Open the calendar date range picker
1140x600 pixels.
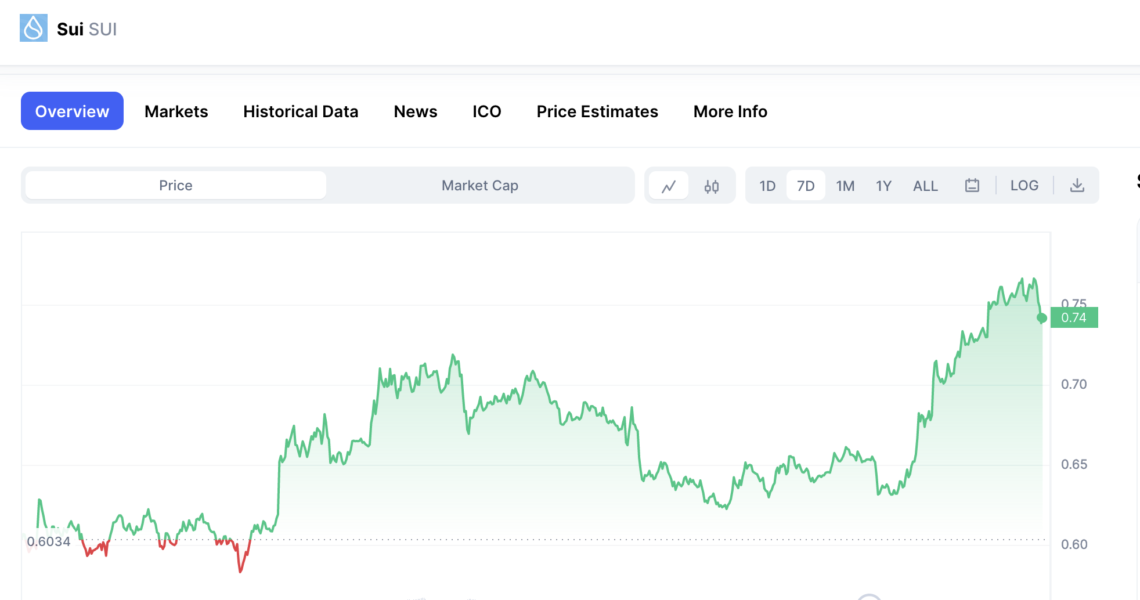[972, 185]
